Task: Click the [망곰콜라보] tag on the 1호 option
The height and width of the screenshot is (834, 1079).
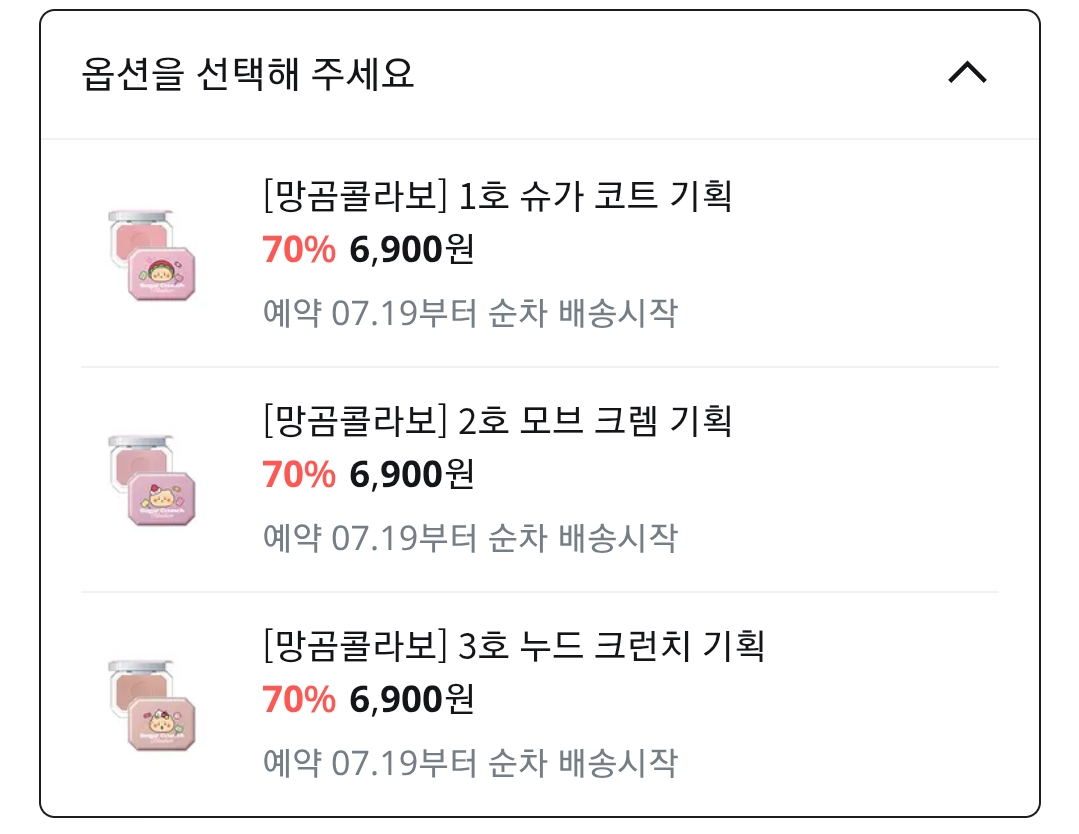Action: pos(355,195)
